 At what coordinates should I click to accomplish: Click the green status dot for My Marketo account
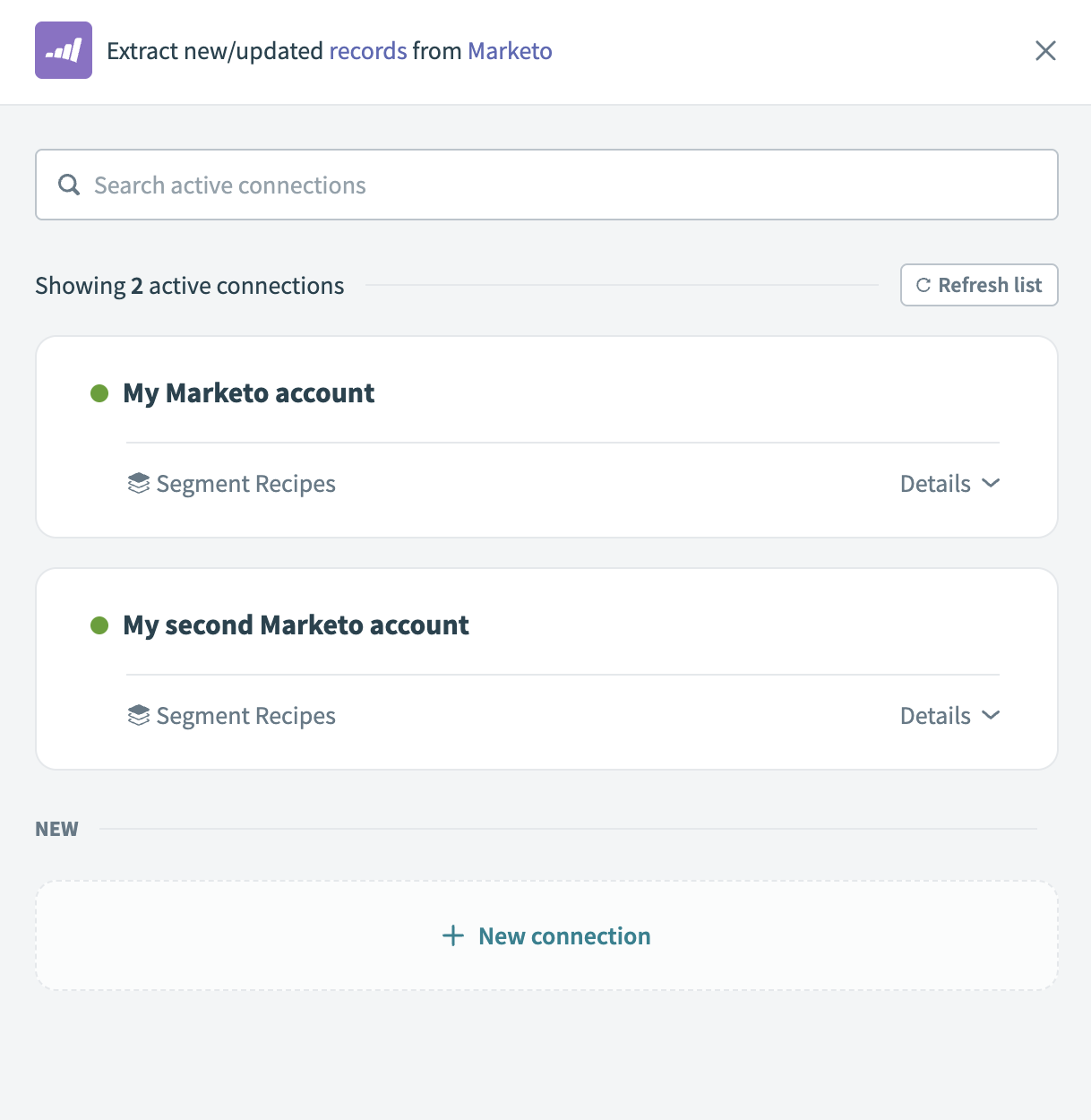(99, 393)
